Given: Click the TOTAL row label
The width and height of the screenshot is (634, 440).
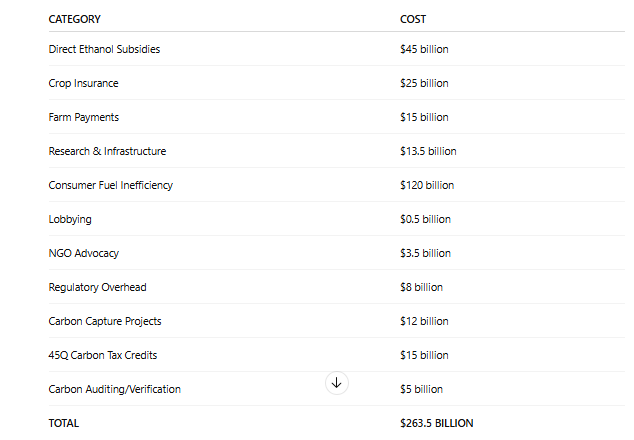Looking at the screenshot, I should pyautogui.click(x=63, y=423).
